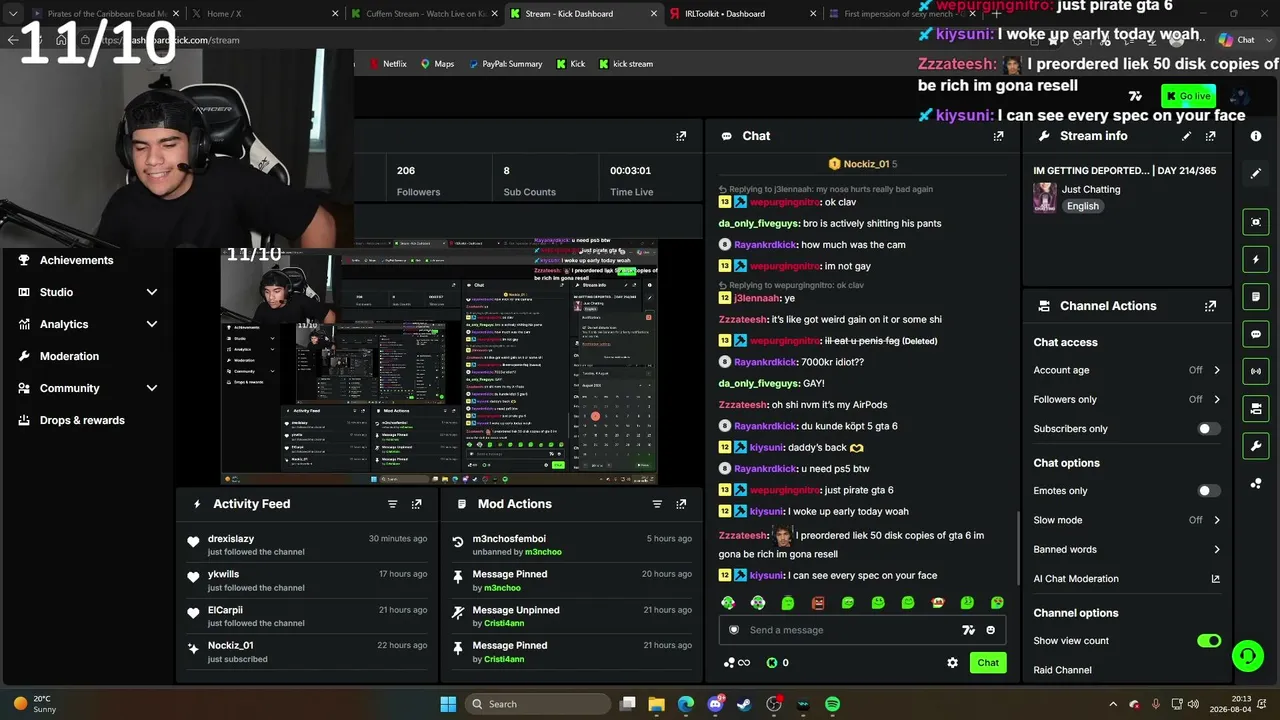This screenshot has height=720, width=1280.
Task: Open the browser tab list dropdown
Action: [13, 14]
